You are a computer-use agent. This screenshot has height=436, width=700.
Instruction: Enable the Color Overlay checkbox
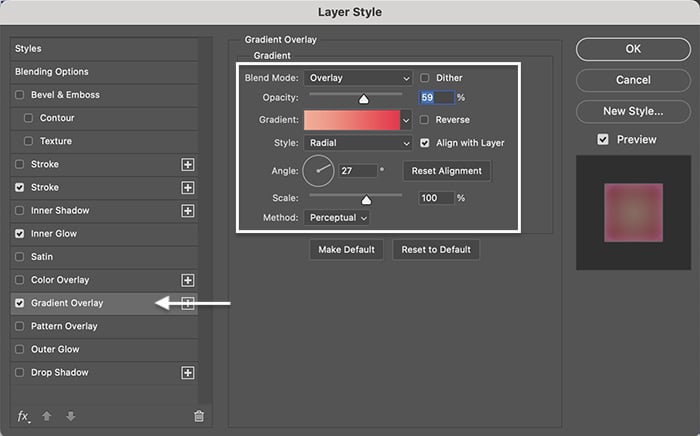20,280
